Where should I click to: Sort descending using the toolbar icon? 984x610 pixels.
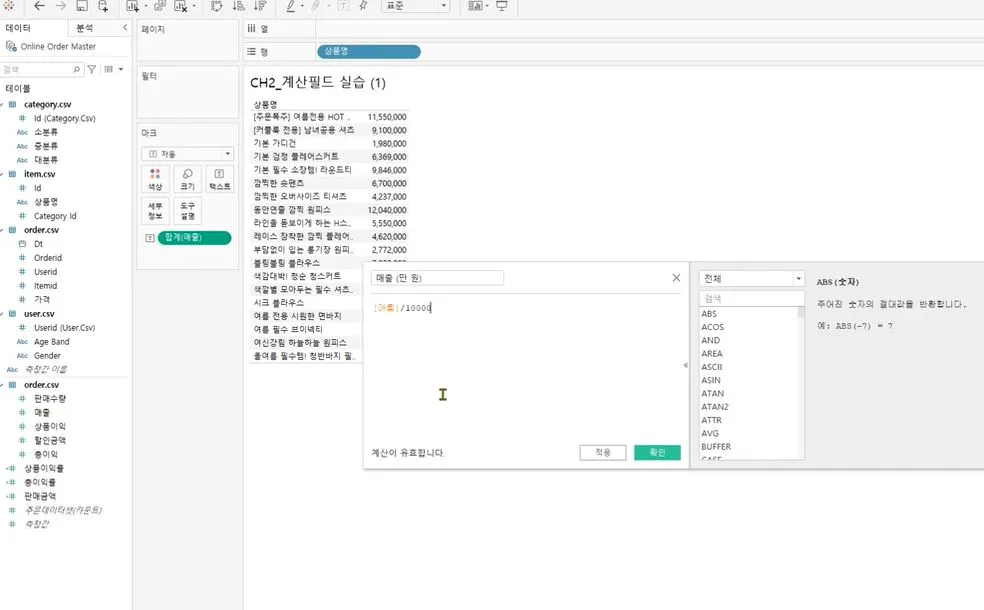click(x=258, y=7)
